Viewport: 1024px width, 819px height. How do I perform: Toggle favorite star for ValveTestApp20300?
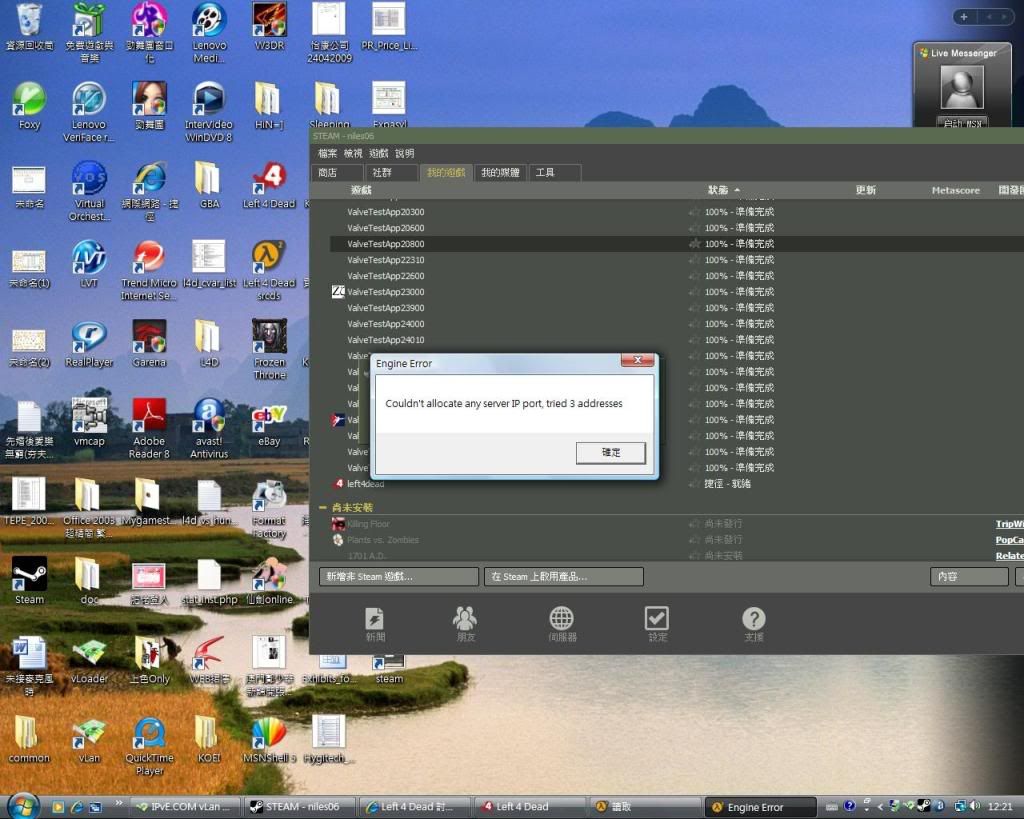(695, 212)
